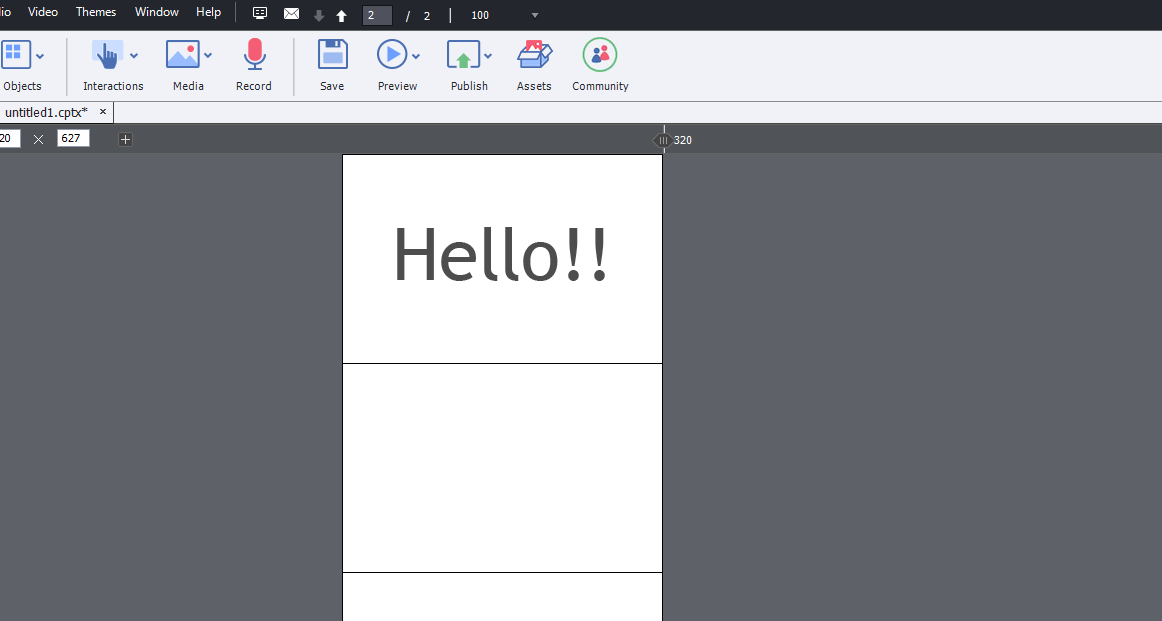Open the zoom level dropdown
This screenshot has width=1162, height=621.
click(x=536, y=16)
